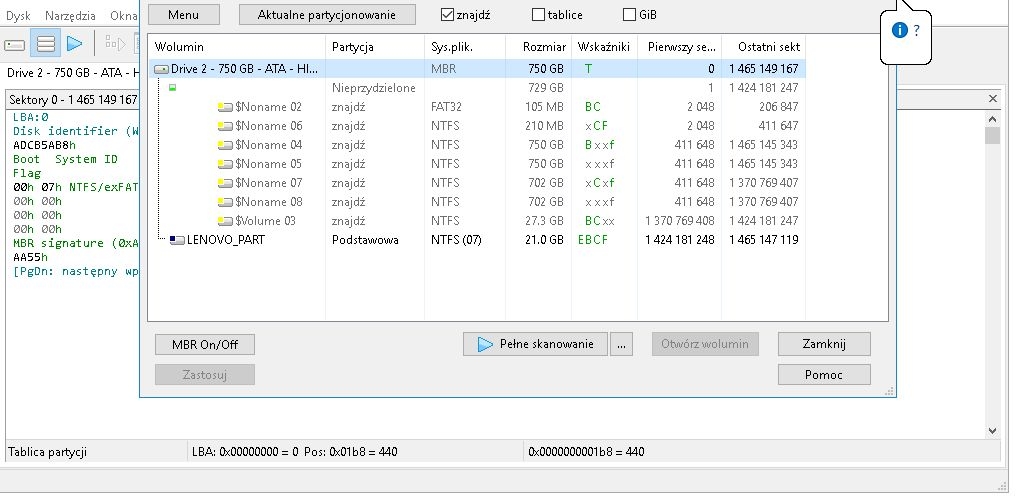The image size is (1022, 498).
Task: Click the green unallocated space icon
Action: coord(172,87)
